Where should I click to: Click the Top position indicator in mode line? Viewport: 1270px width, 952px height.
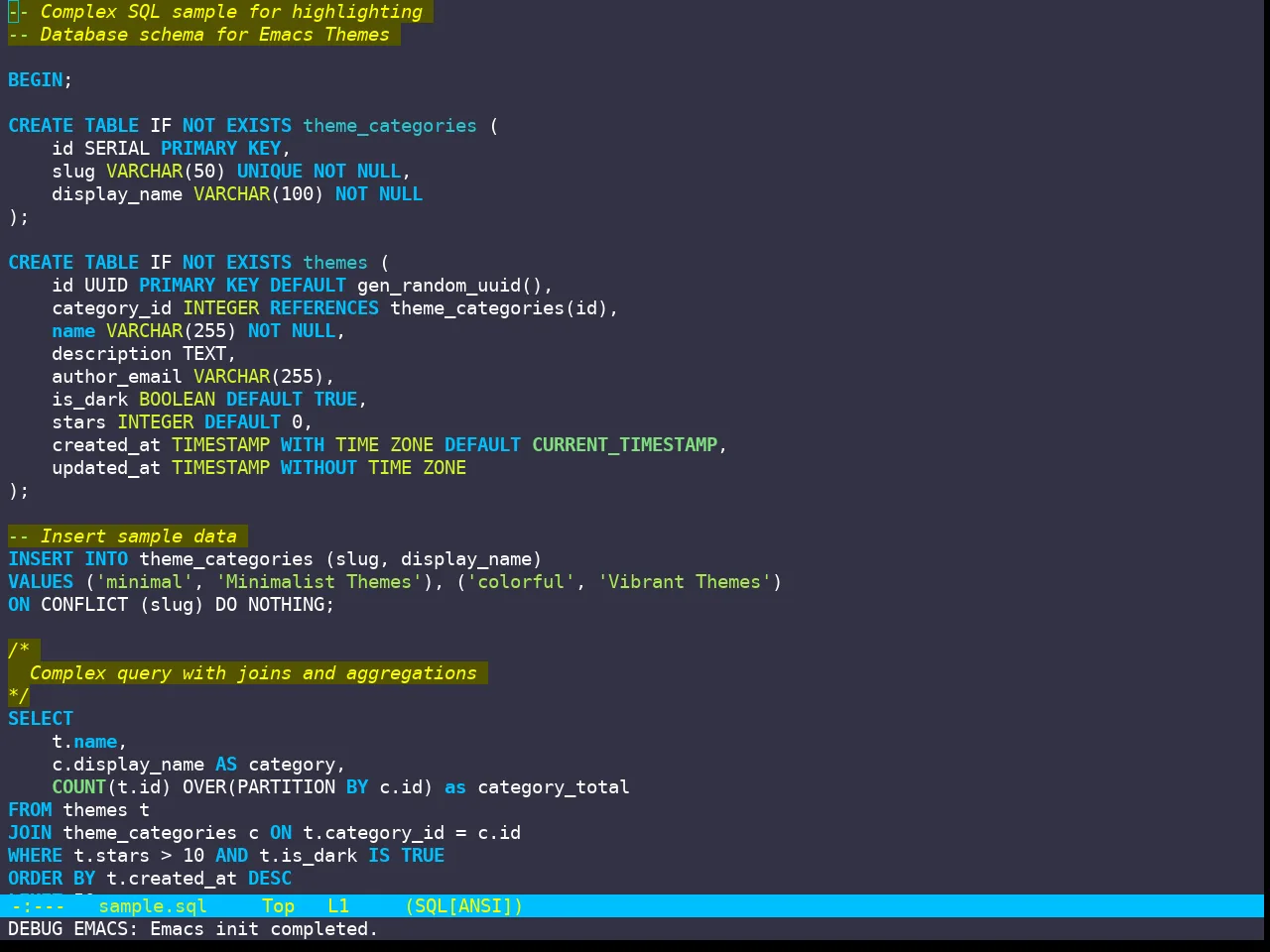pos(278,905)
